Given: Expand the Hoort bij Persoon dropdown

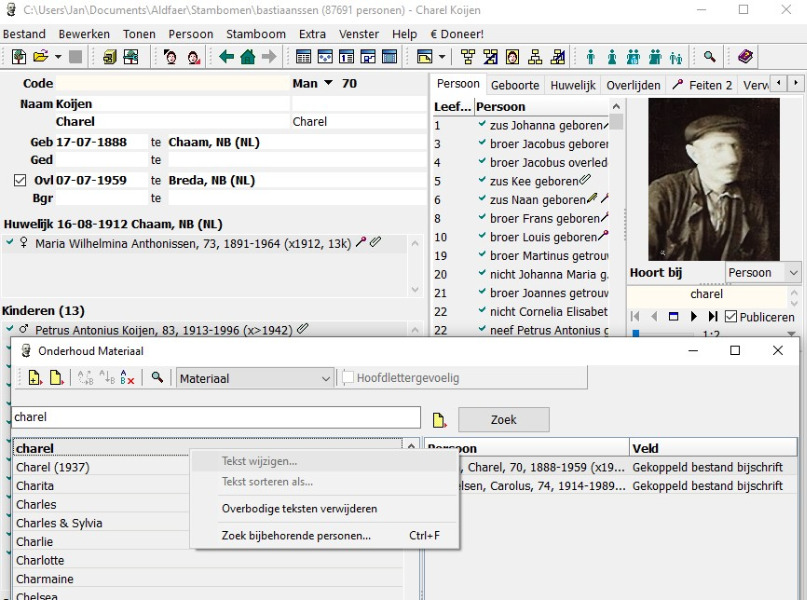Looking at the screenshot, I should 794,273.
